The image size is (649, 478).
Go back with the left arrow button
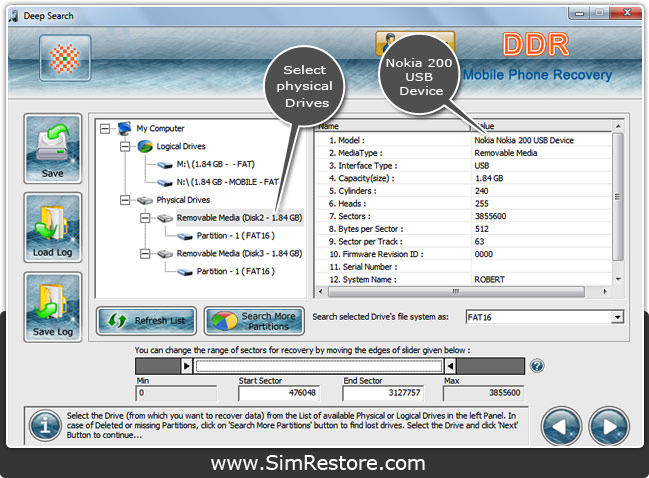click(561, 426)
